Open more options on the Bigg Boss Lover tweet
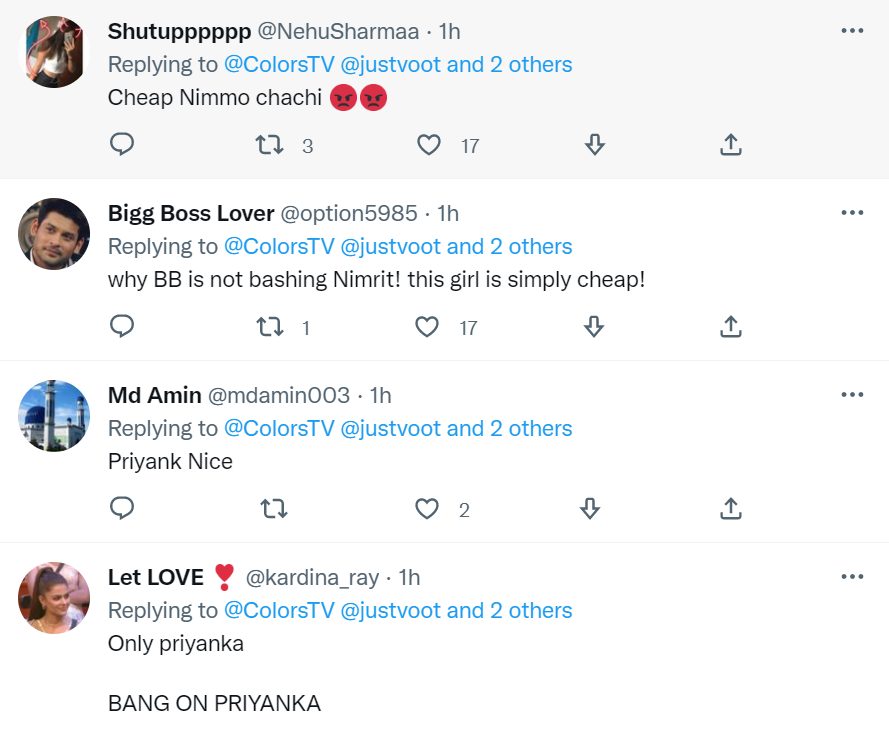This screenshot has height=730, width=889. click(x=852, y=213)
